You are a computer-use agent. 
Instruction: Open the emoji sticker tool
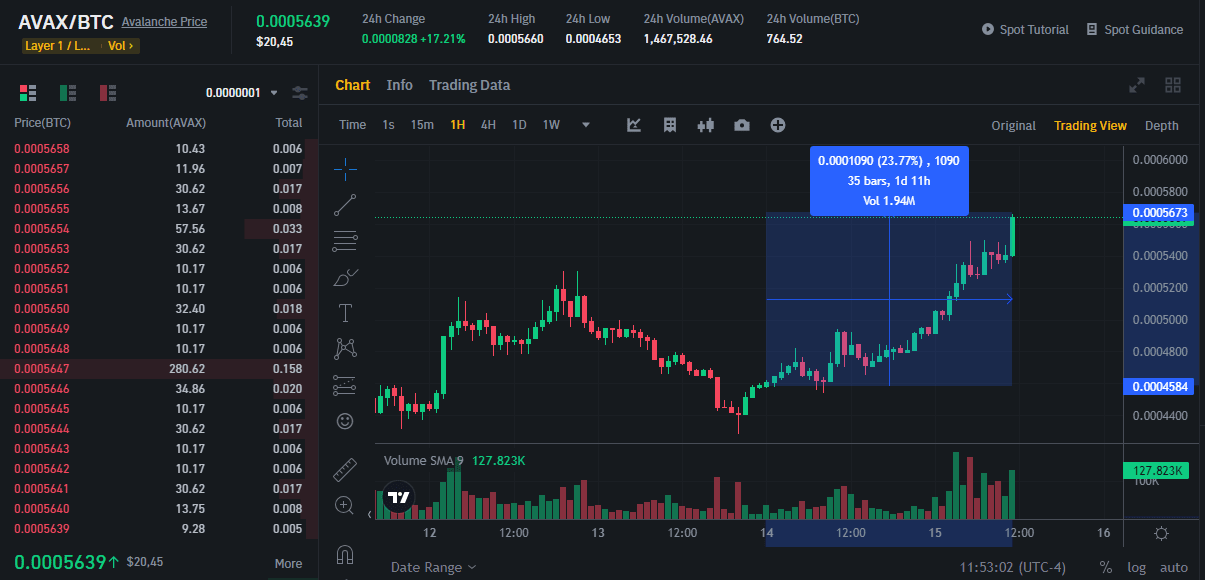(x=345, y=420)
